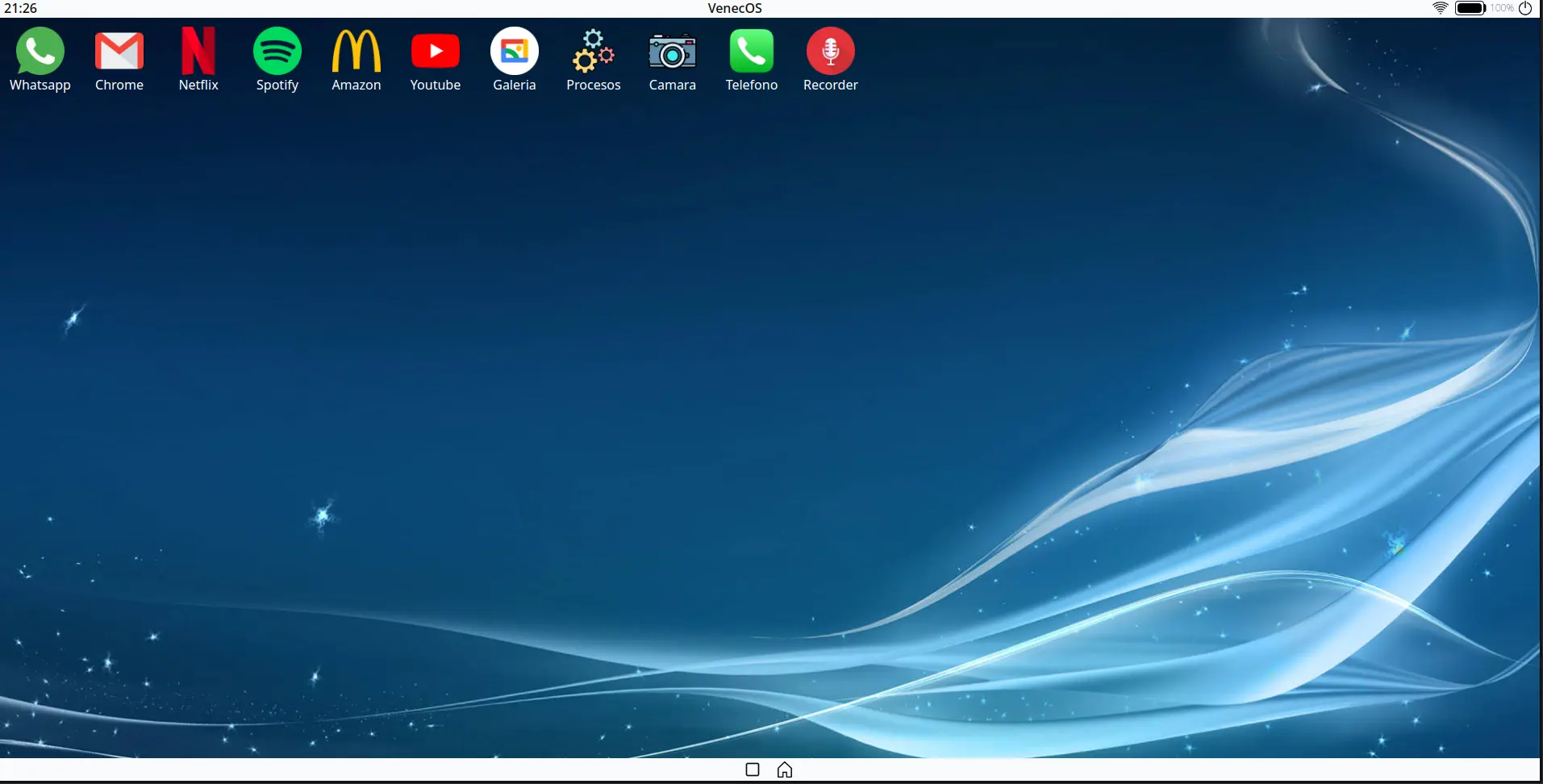The width and height of the screenshot is (1543, 784).
Task: Open the Telefono dialer app
Action: (x=751, y=52)
